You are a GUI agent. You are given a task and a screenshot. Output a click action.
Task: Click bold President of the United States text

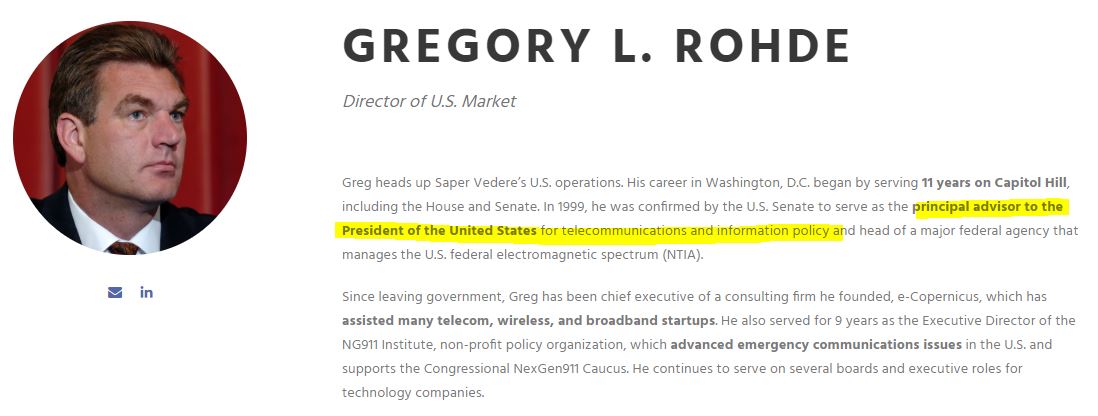coord(439,230)
